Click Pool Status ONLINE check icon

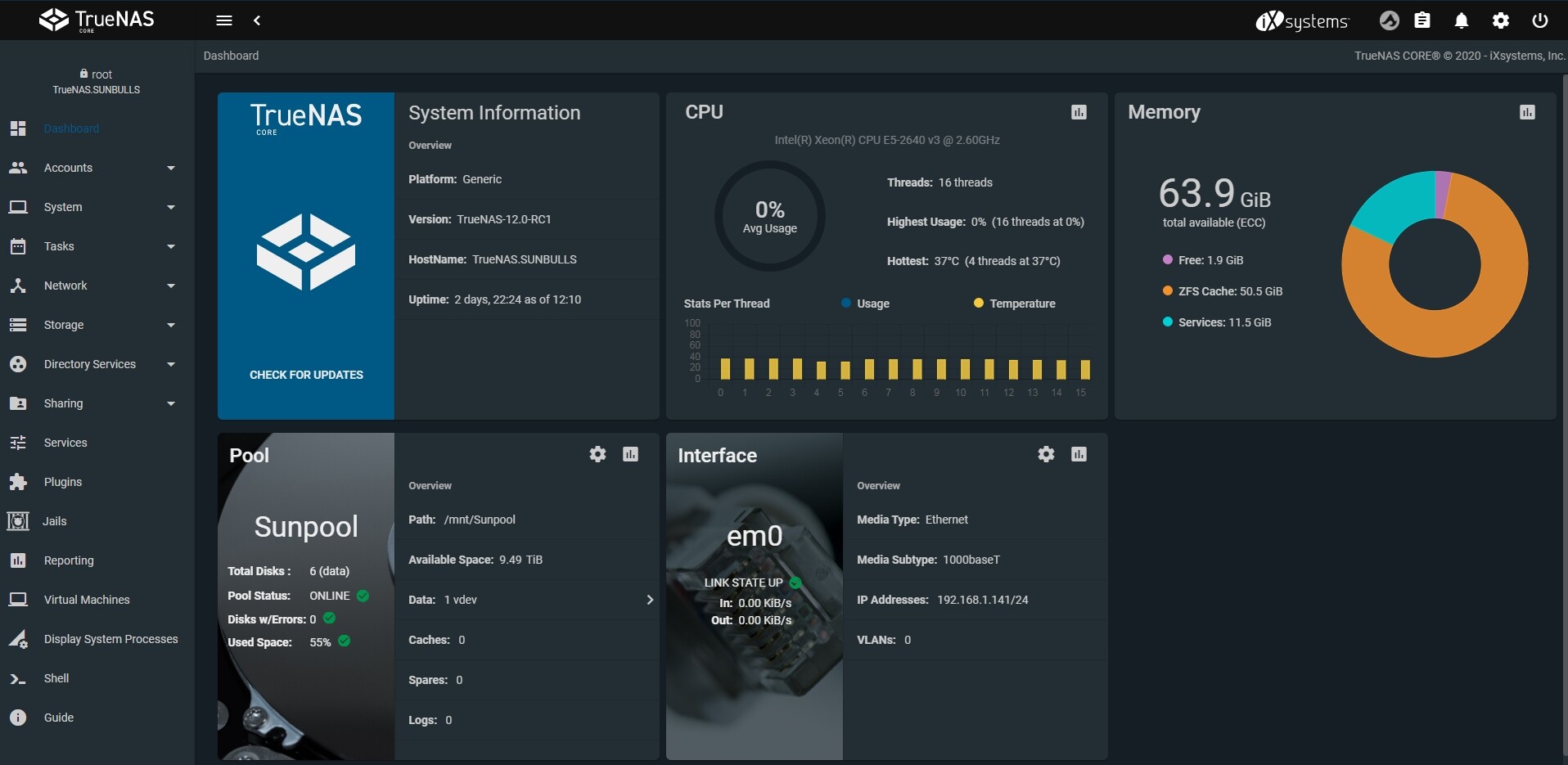click(x=363, y=596)
